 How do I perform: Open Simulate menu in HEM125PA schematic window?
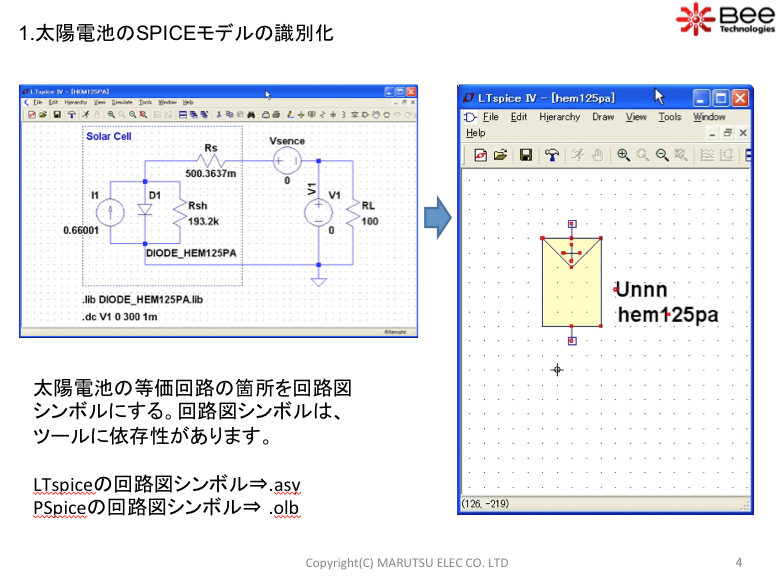[122, 102]
